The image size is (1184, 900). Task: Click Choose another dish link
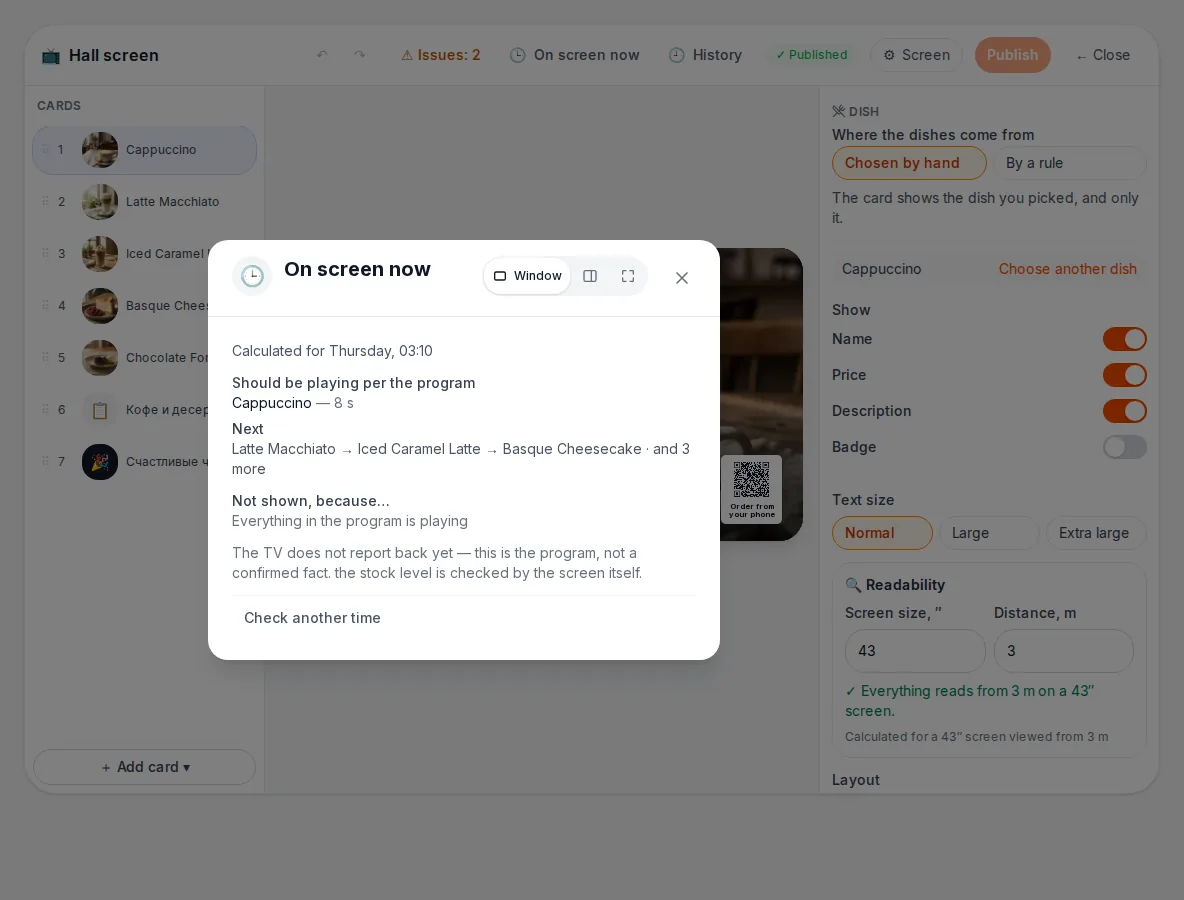(x=1067, y=269)
